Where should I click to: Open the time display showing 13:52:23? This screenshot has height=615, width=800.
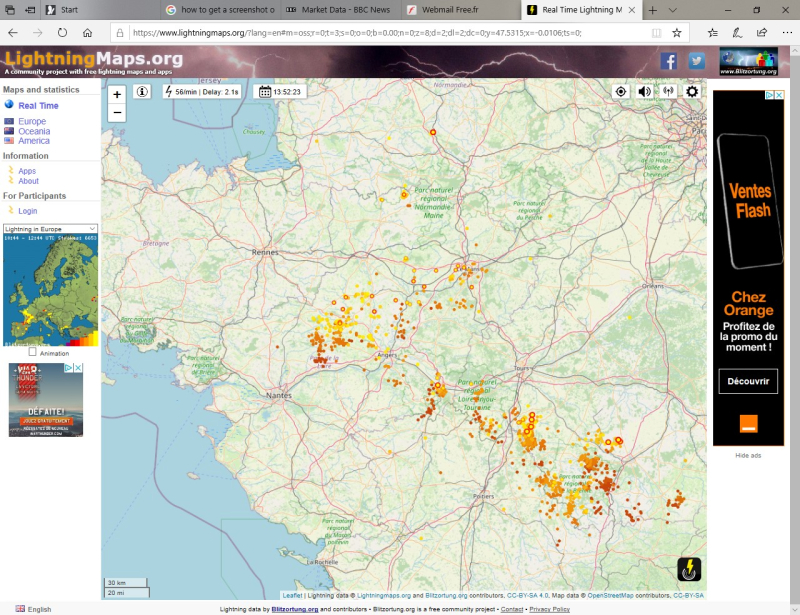pos(280,92)
